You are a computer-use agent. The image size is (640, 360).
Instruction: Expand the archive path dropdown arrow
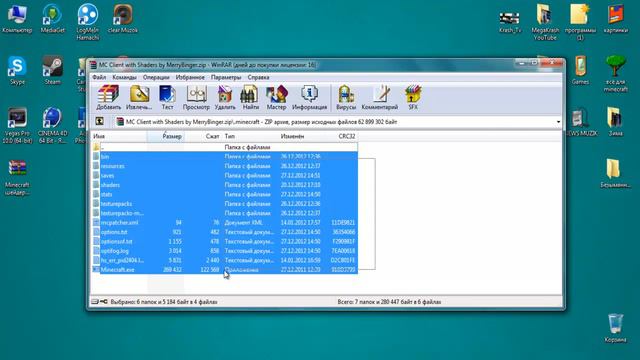[x=558, y=122]
